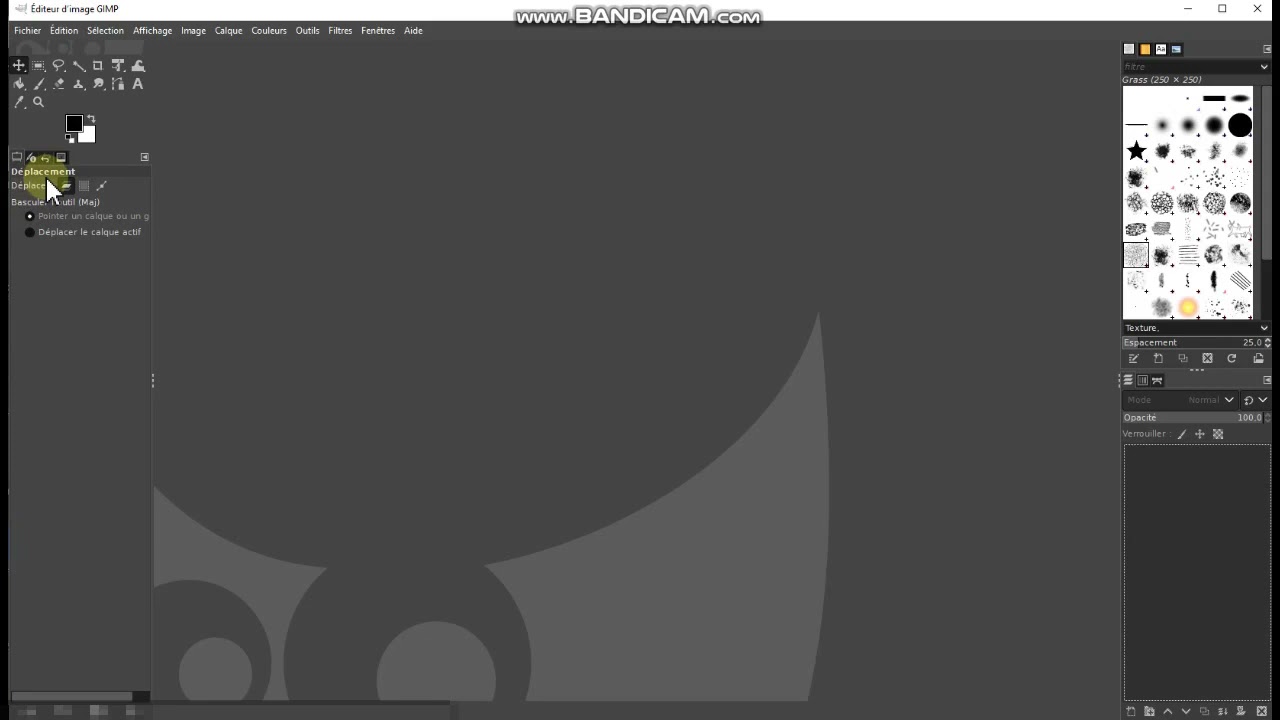Open the Aide menu

click(413, 30)
